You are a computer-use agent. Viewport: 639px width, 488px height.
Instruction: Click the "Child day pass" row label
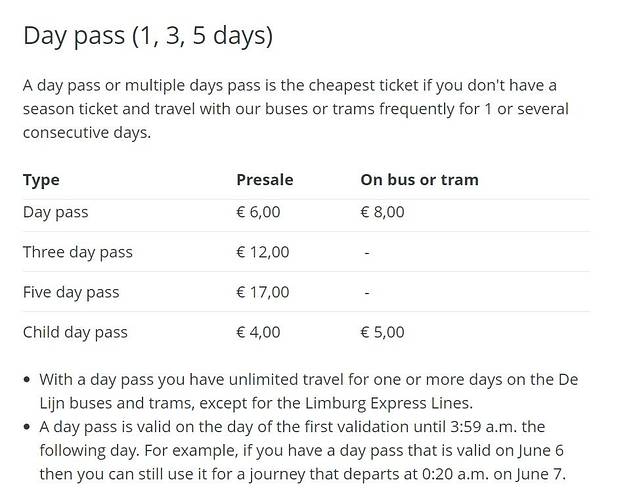[75, 332]
